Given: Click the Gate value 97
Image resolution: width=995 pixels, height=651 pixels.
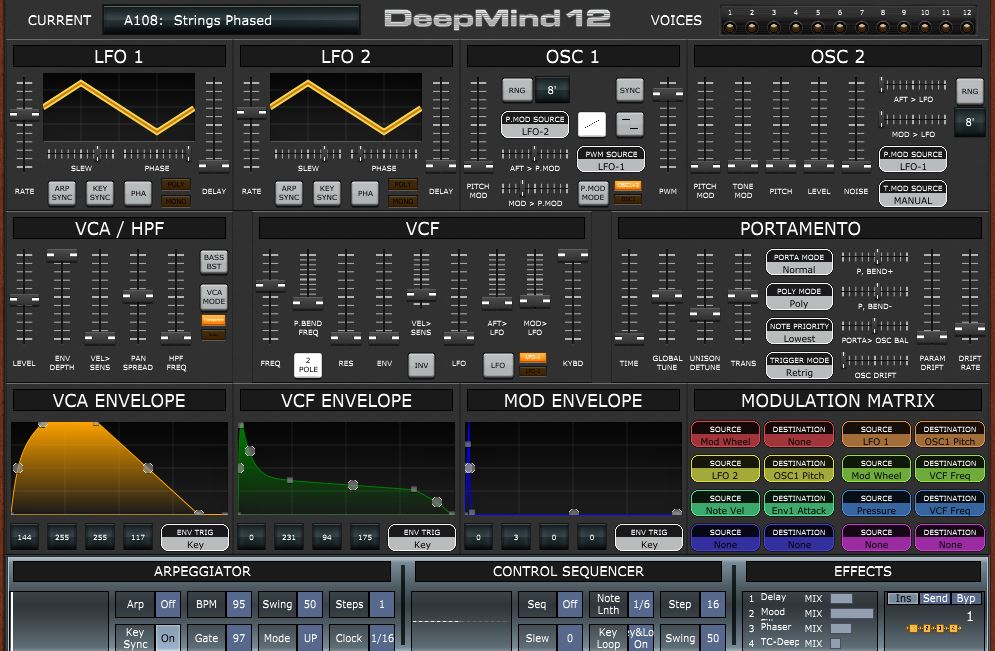Looking at the screenshot, I should pos(239,638).
